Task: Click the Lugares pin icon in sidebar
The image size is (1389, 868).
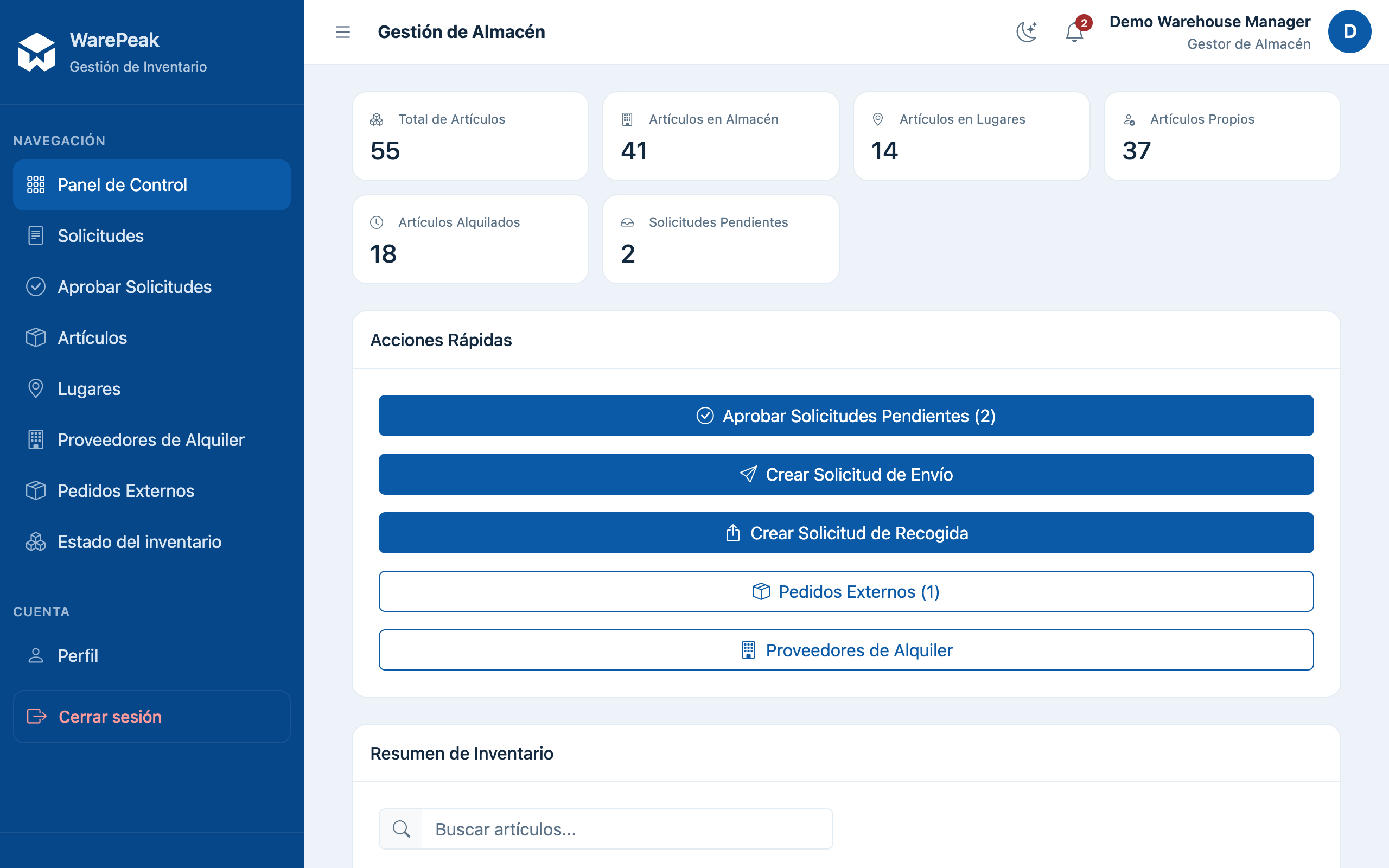Action: click(36, 388)
